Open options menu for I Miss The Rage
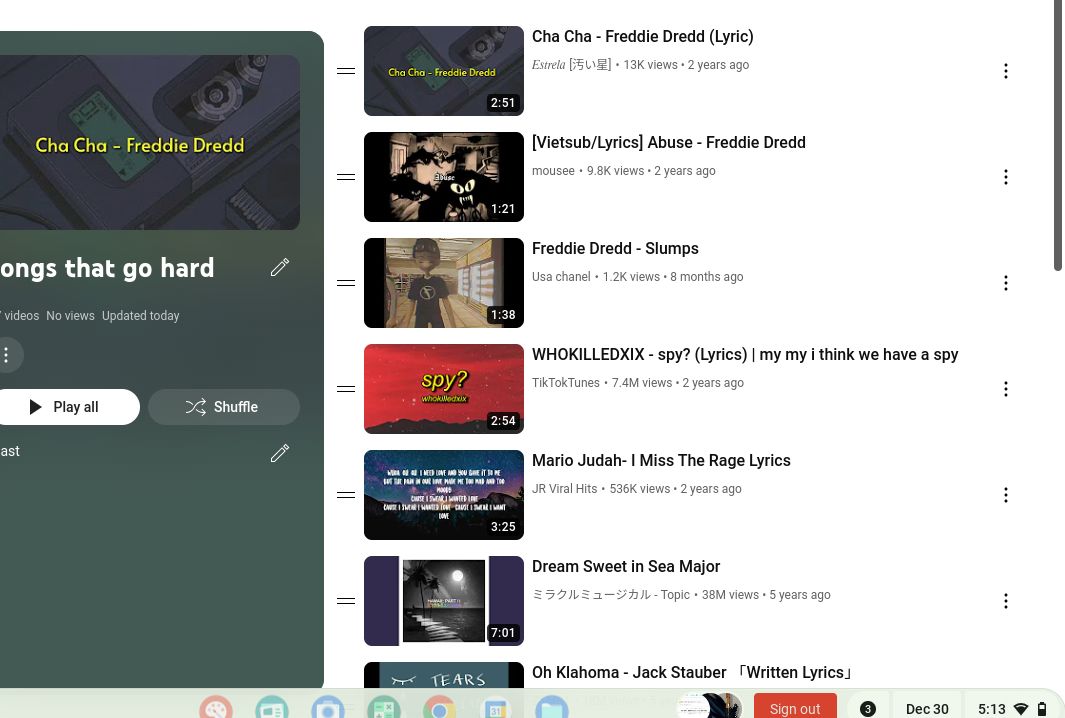1065x718 pixels. pyautogui.click(x=1005, y=495)
